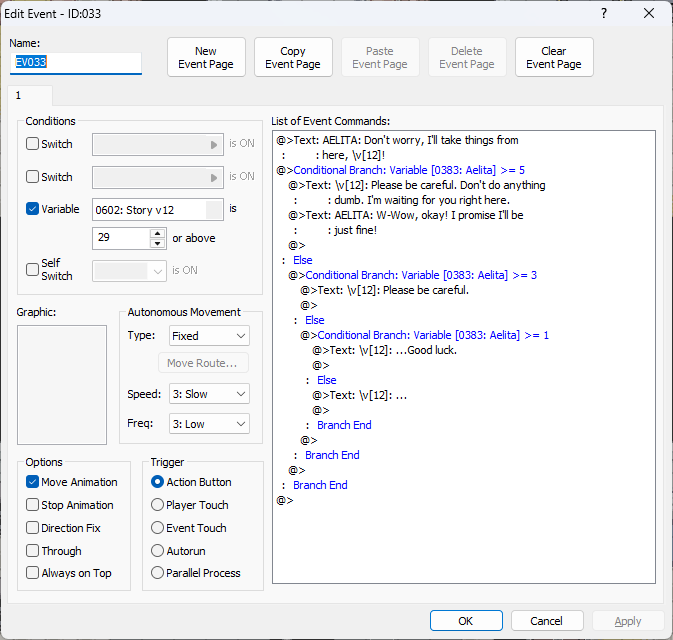Screen dimensions: 673x640
Task: Open the movement Type dropdown
Action: [x=209, y=336]
